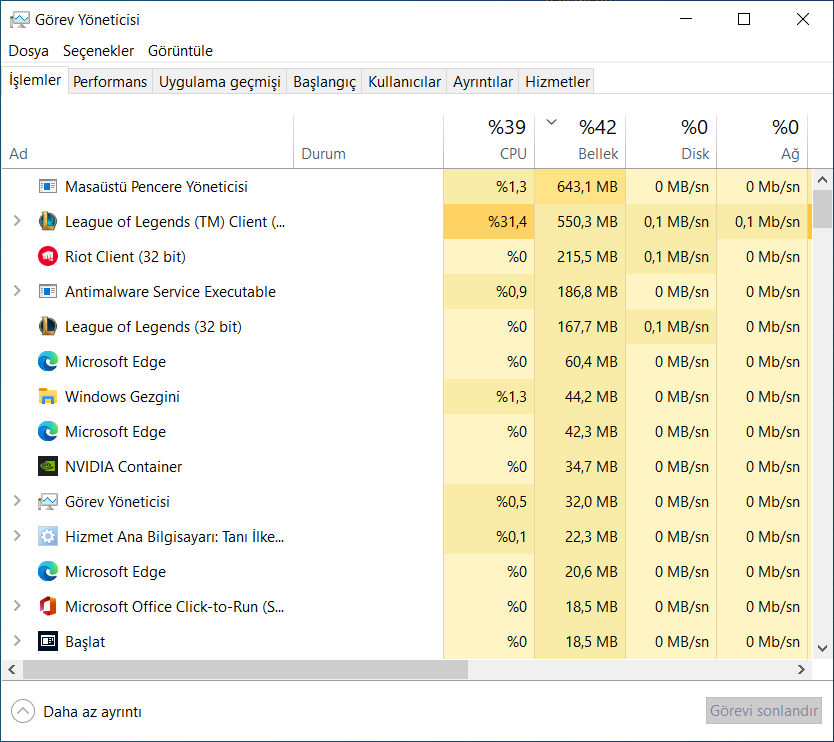The height and width of the screenshot is (742, 834).
Task: Click the vertical scrollbar down arrow
Action: [822, 648]
